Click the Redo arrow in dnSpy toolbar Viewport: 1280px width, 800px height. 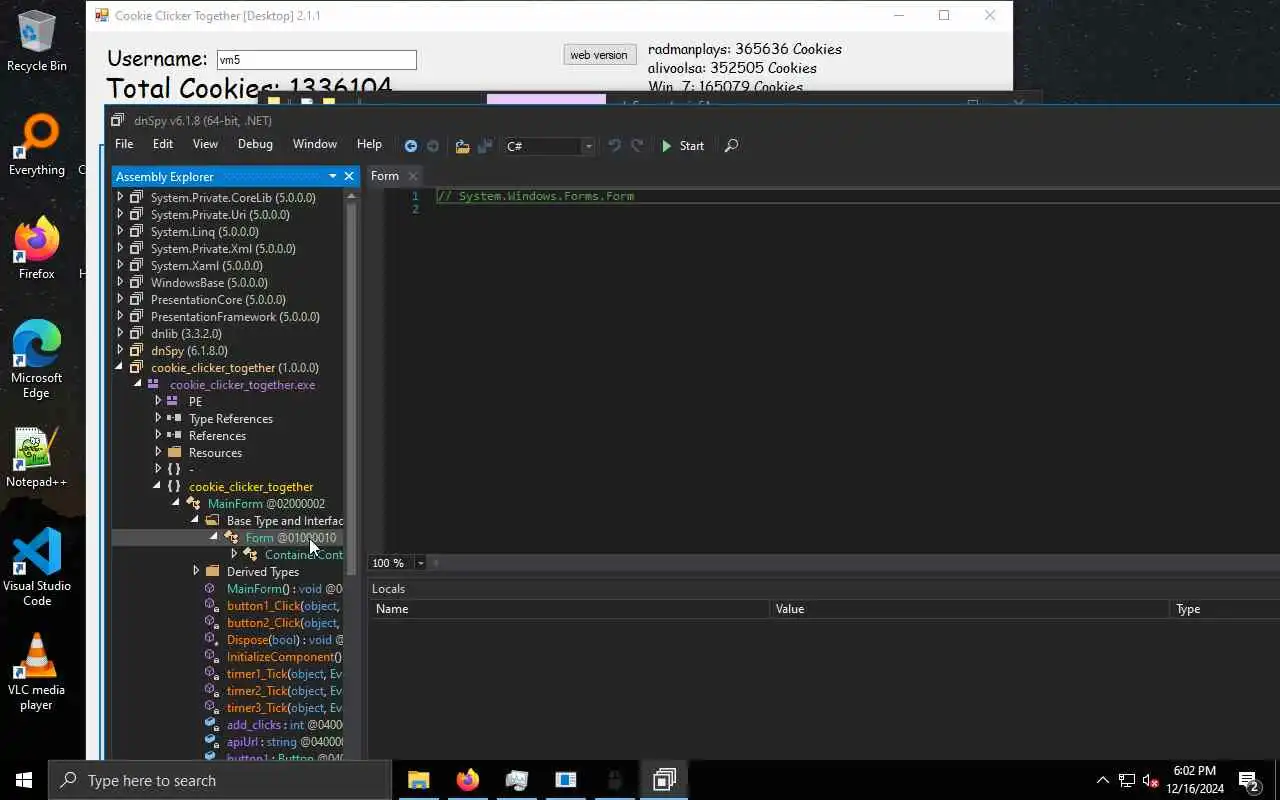(x=637, y=146)
